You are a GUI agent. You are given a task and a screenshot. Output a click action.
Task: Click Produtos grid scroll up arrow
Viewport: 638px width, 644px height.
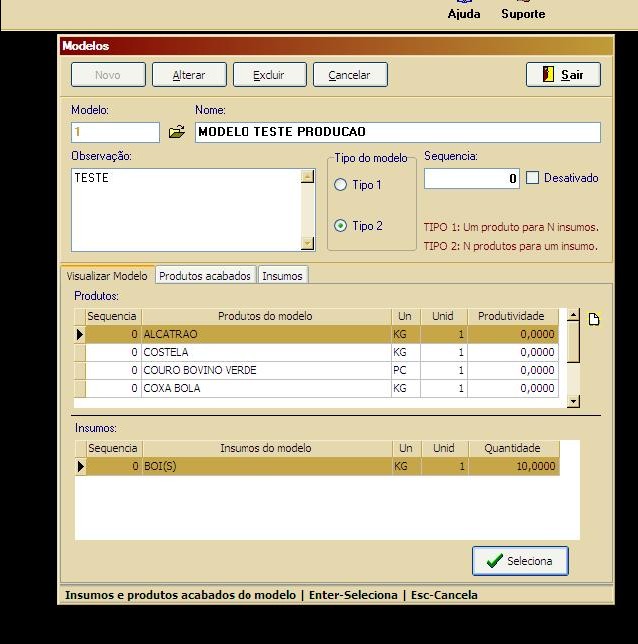[573, 315]
